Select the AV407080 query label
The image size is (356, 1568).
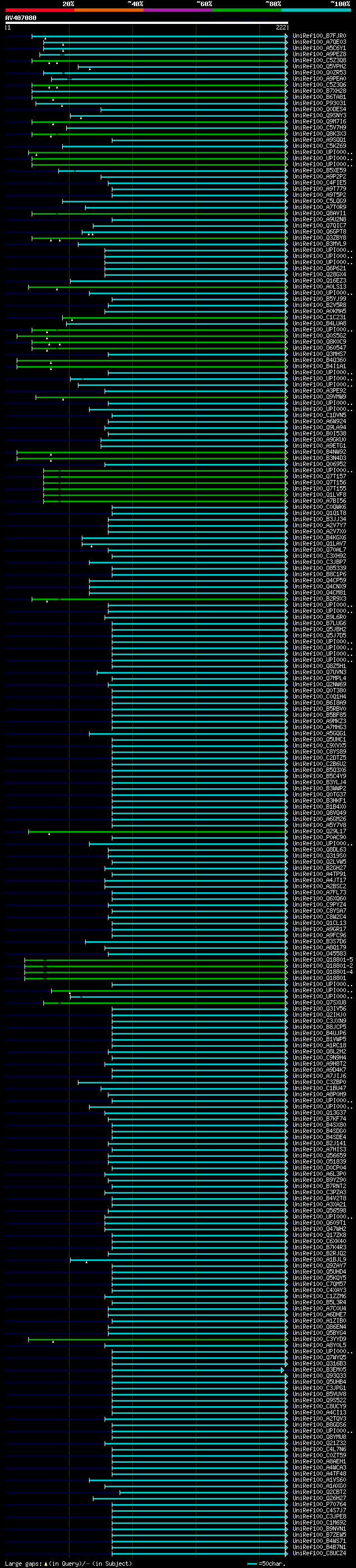(x=21, y=18)
